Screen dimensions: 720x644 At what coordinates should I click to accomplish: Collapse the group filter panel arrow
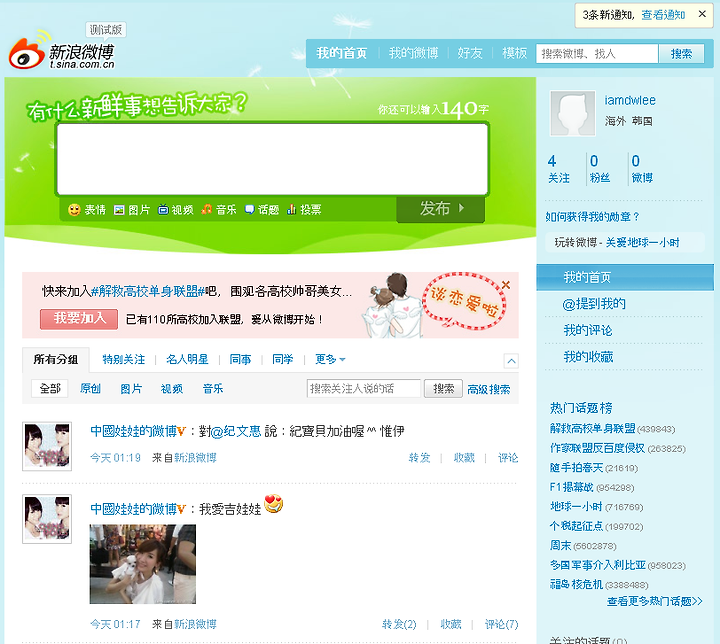click(511, 361)
